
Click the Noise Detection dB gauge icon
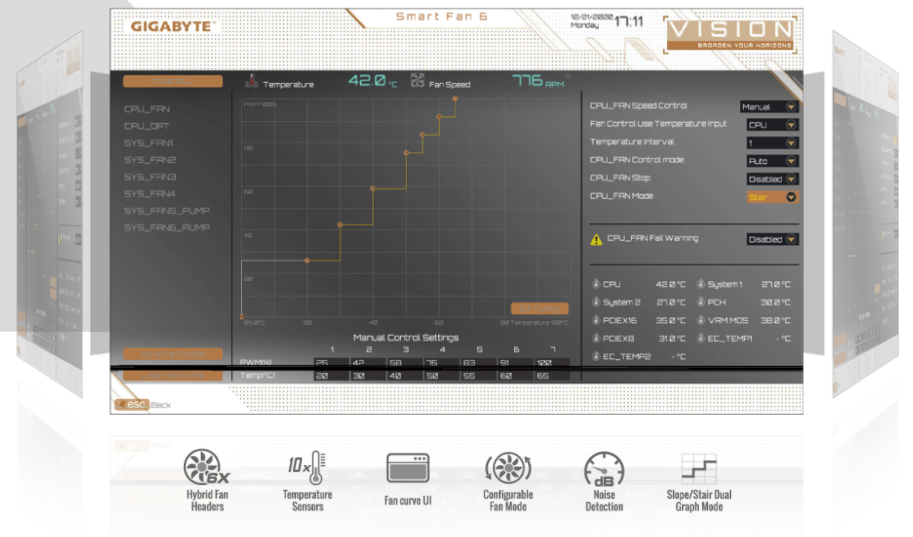point(604,469)
